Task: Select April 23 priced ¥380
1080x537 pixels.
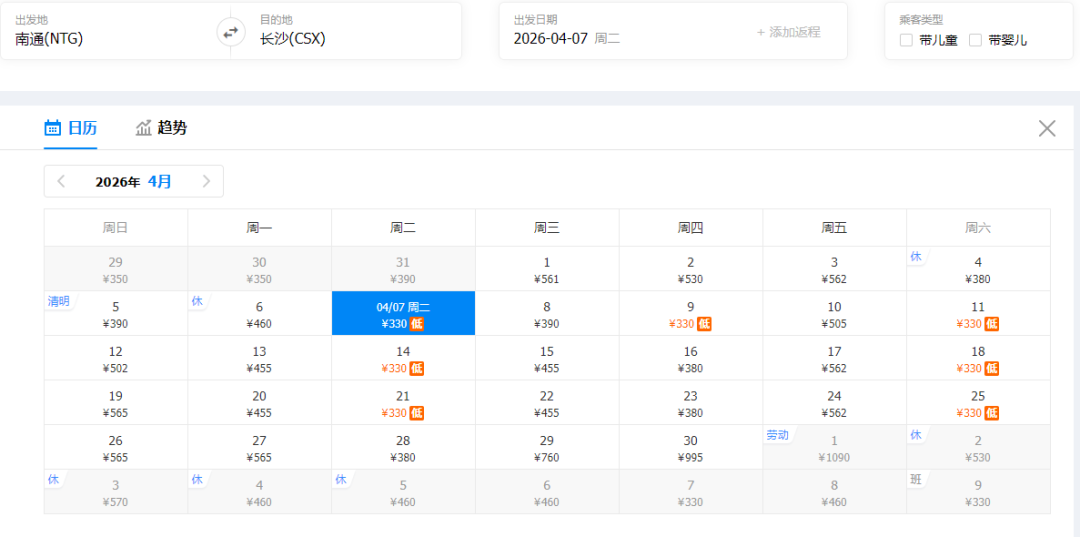Action: point(691,403)
